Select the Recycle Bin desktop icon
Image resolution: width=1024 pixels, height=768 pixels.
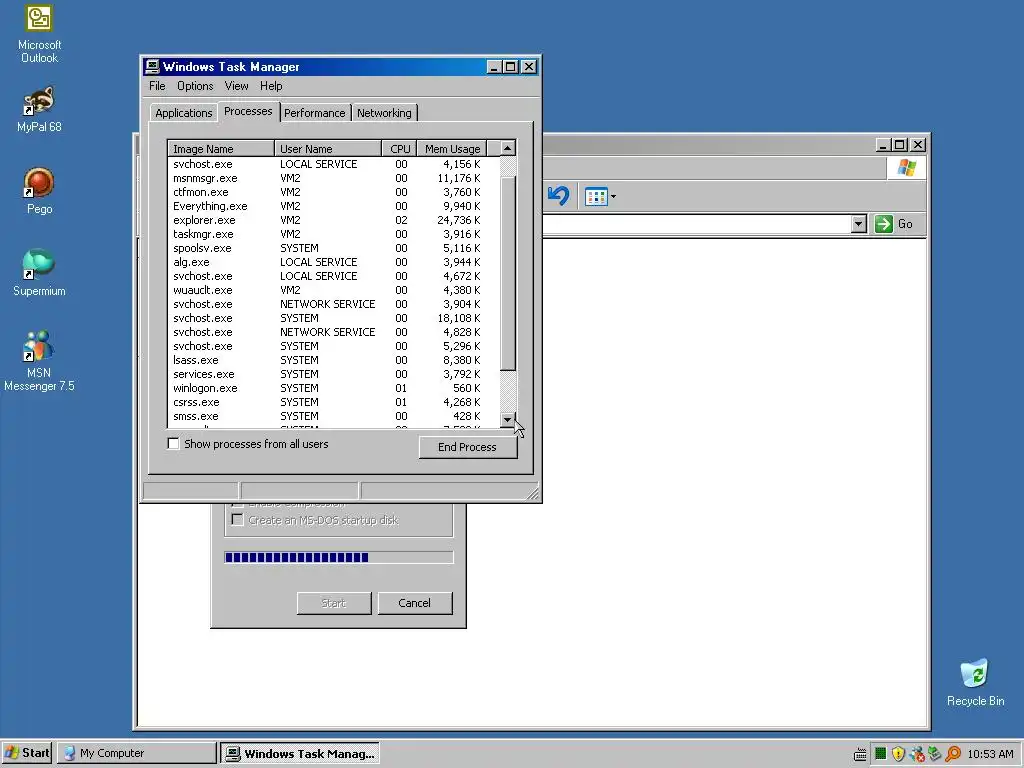(x=975, y=682)
